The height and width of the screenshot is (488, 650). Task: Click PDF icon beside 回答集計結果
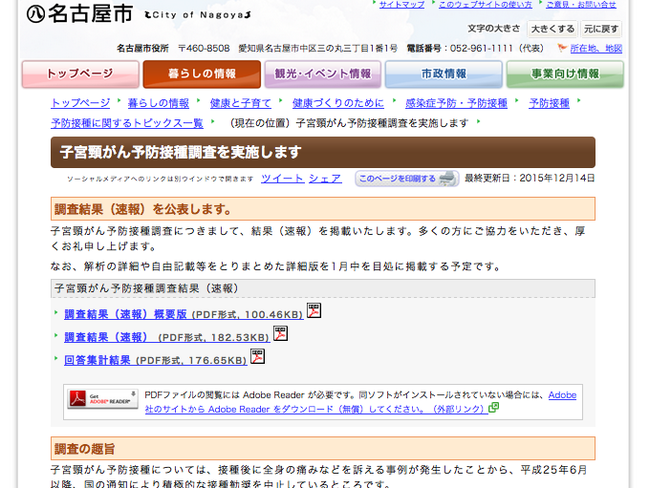point(257,357)
